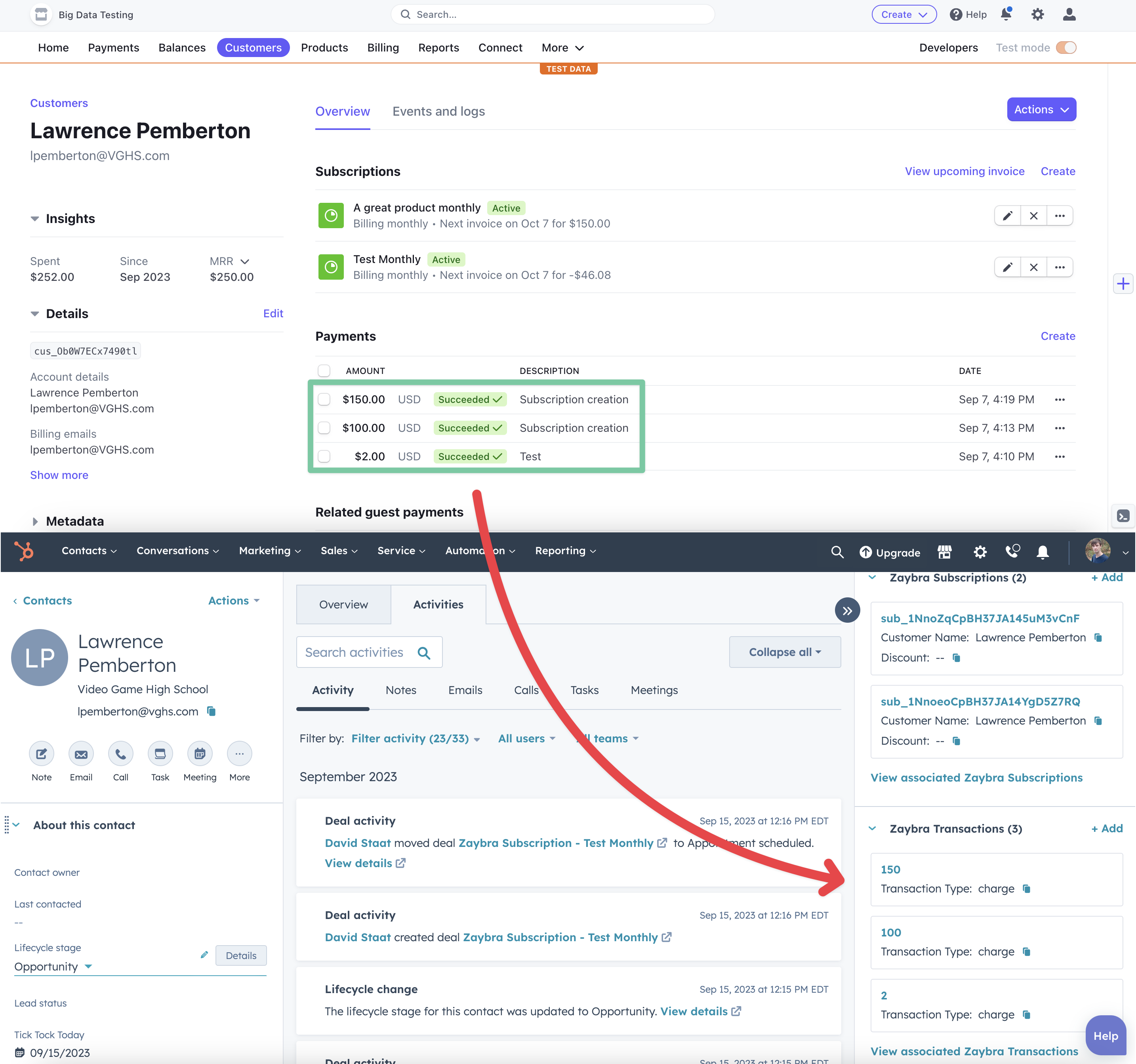Open HubSpot marketplace icon
The width and height of the screenshot is (1136, 1064).
tap(945, 552)
